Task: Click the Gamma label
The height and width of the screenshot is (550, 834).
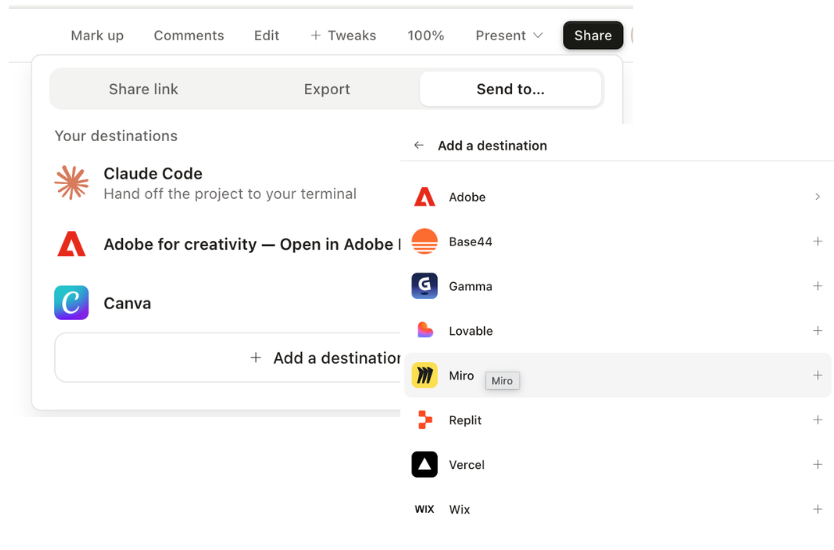Action: 470,286
